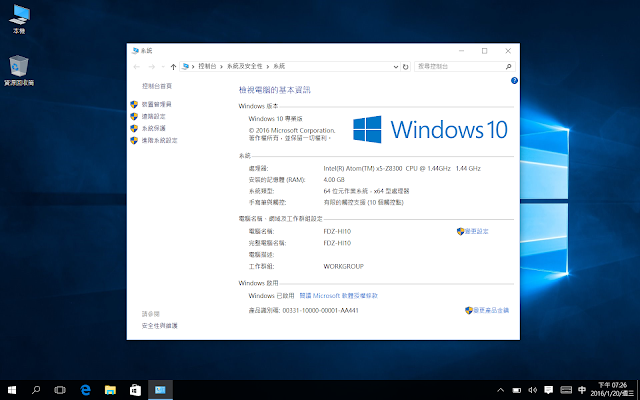Open the help question mark icon
Screen dimensions: 640x400
pyautogui.click(x=514, y=81)
